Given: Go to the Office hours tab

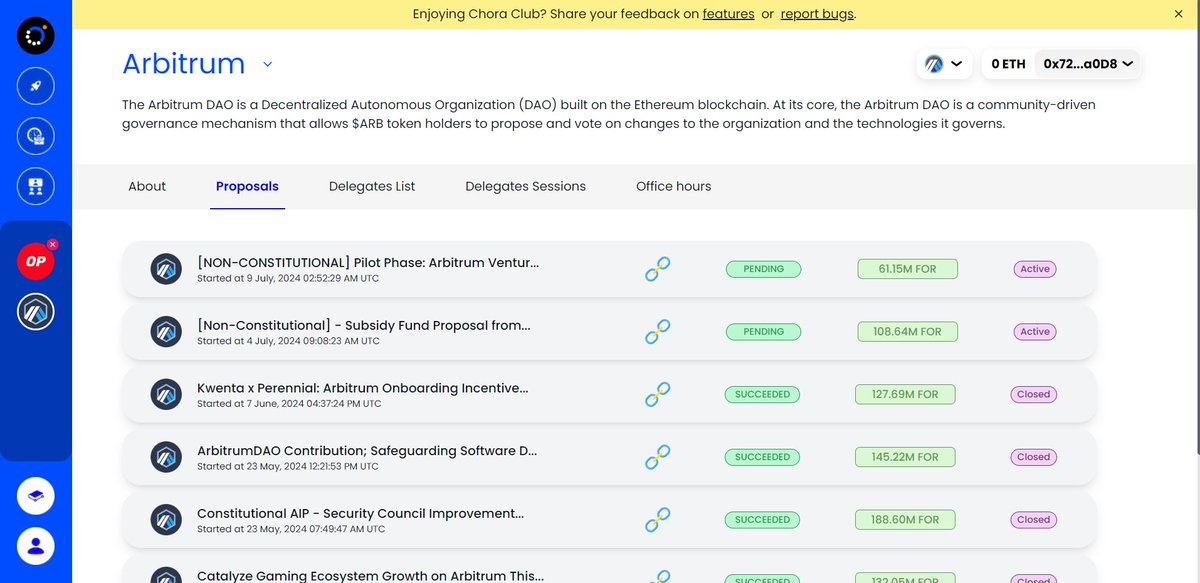Looking at the screenshot, I should tap(674, 186).
